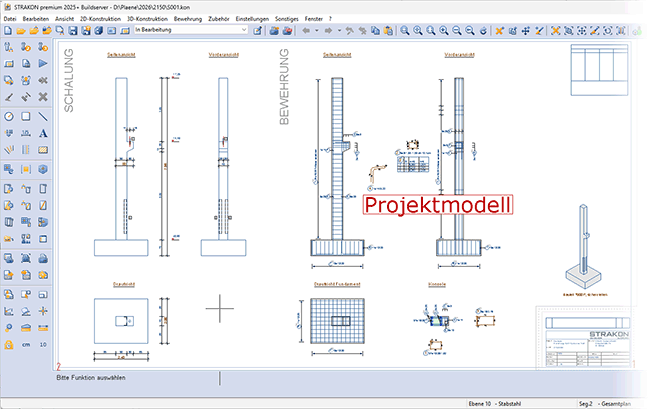This screenshot has width=650, height=409.
Task: Click the new document icon in toolbar
Action: pyautogui.click(x=8, y=31)
